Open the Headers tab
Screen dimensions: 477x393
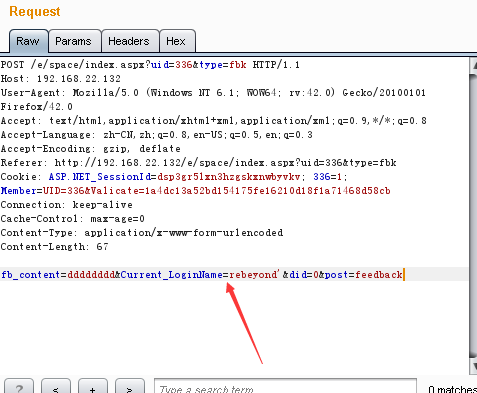(x=130, y=41)
